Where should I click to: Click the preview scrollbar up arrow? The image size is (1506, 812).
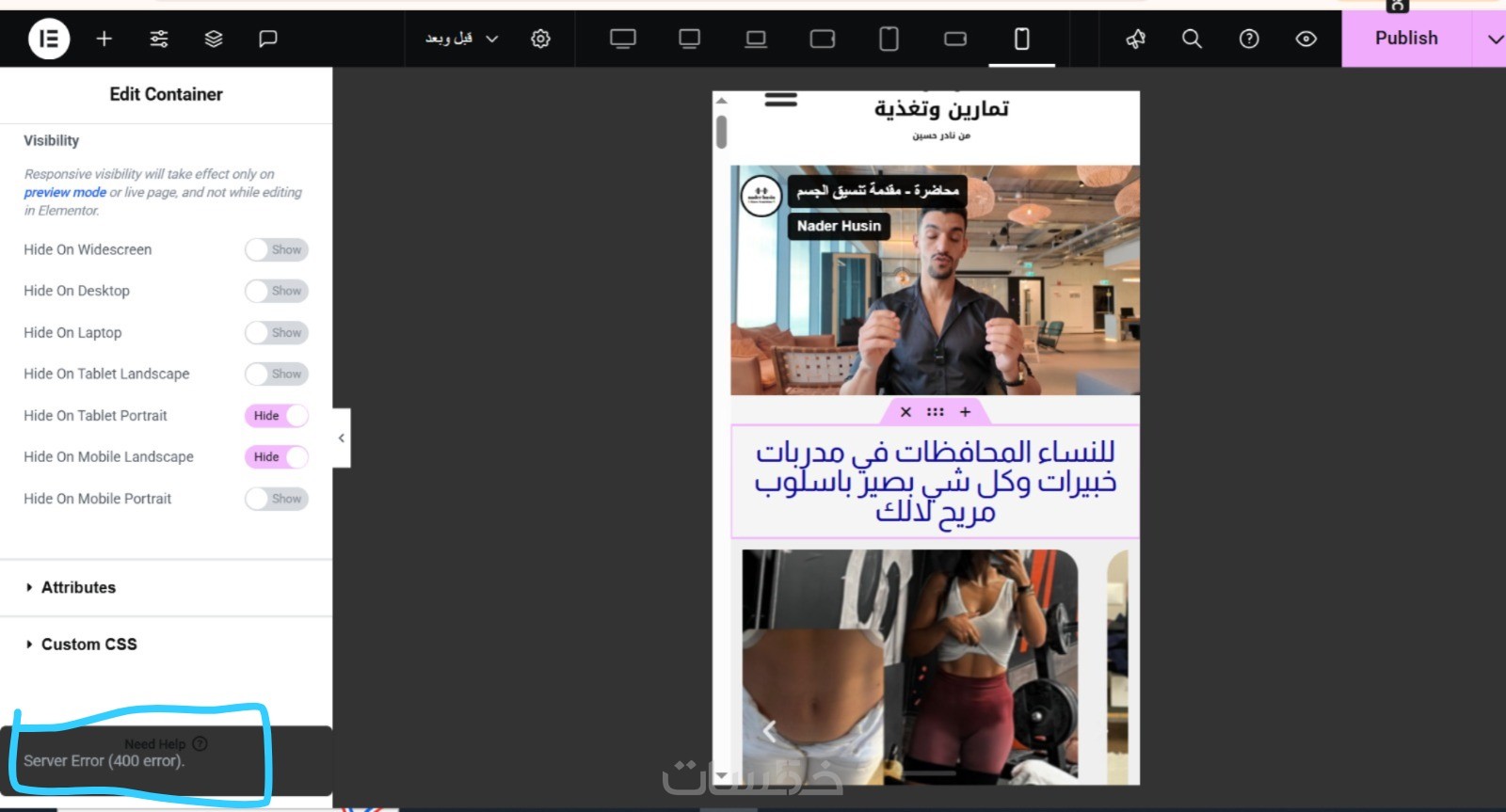[x=721, y=100]
